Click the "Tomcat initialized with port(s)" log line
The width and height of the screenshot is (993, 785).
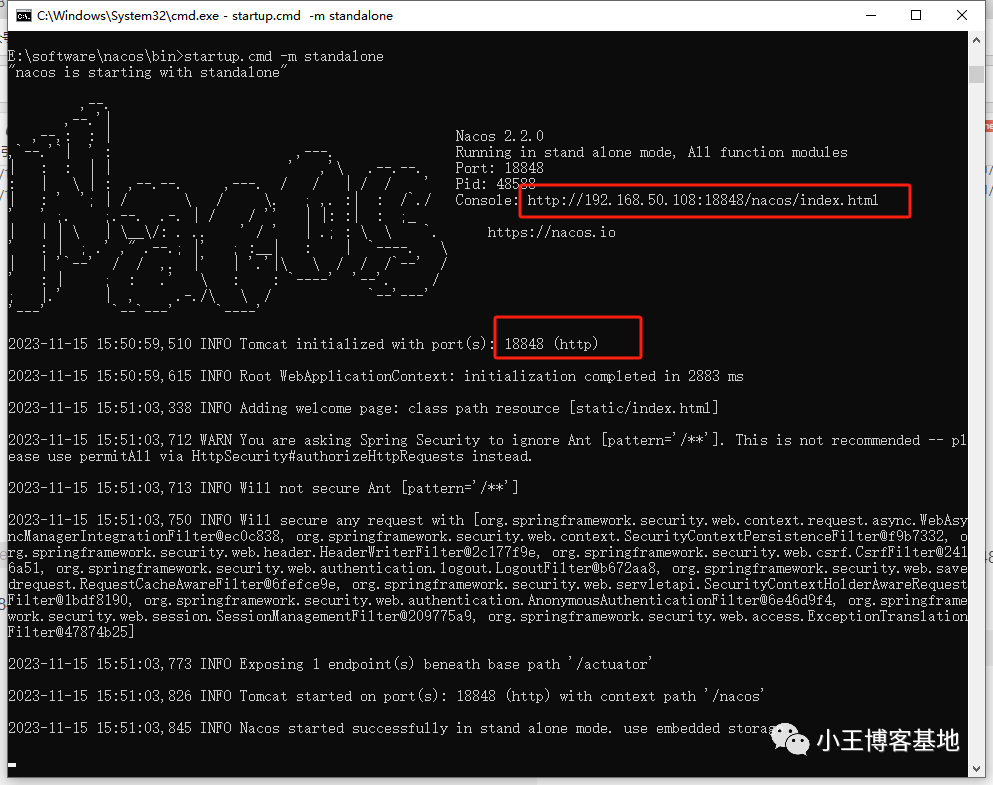click(x=303, y=344)
